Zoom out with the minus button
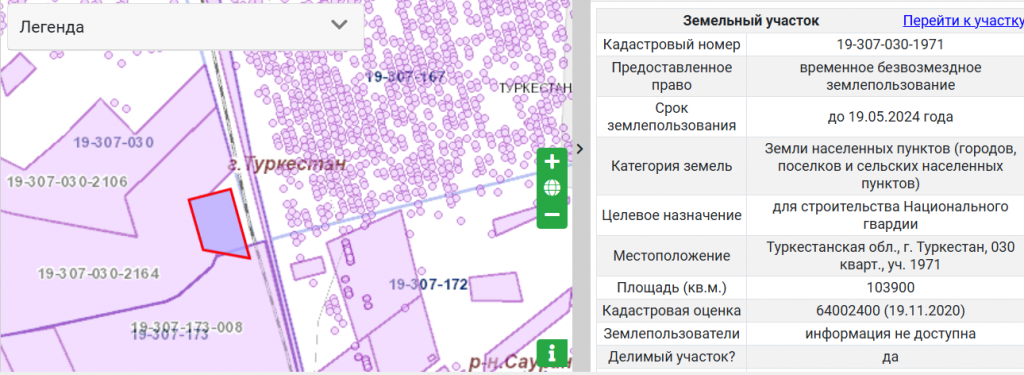The width and height of the screenshot is (1024, 375). 552,215
